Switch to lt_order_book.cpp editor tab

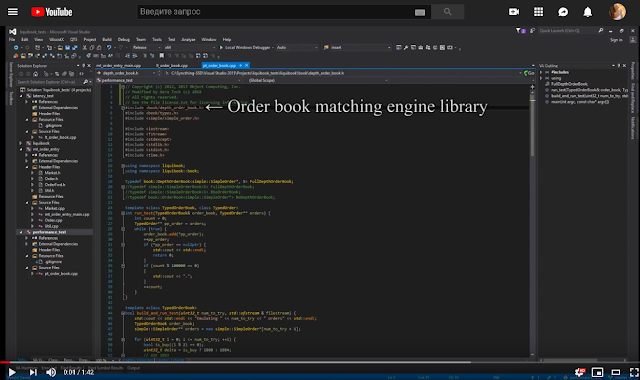pyautogui.click(x=172, y=65)
